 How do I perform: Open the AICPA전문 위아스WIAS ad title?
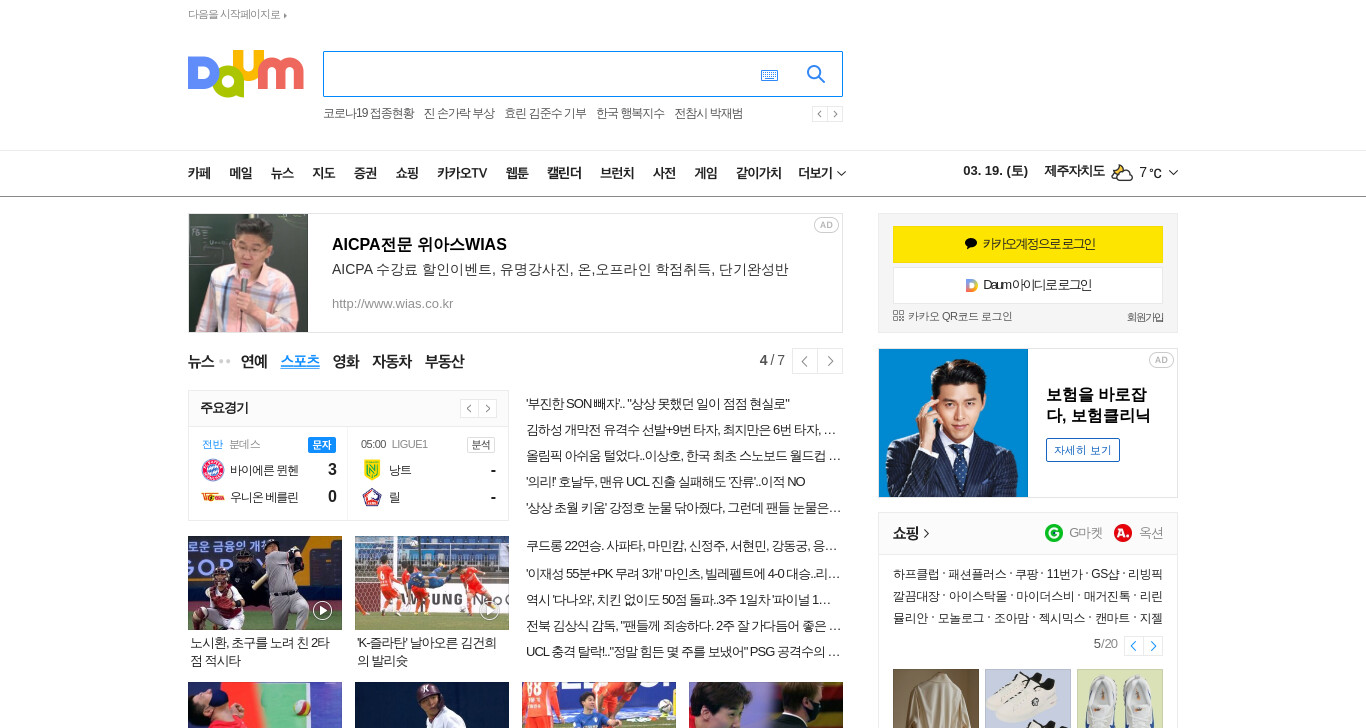(419, 245)
